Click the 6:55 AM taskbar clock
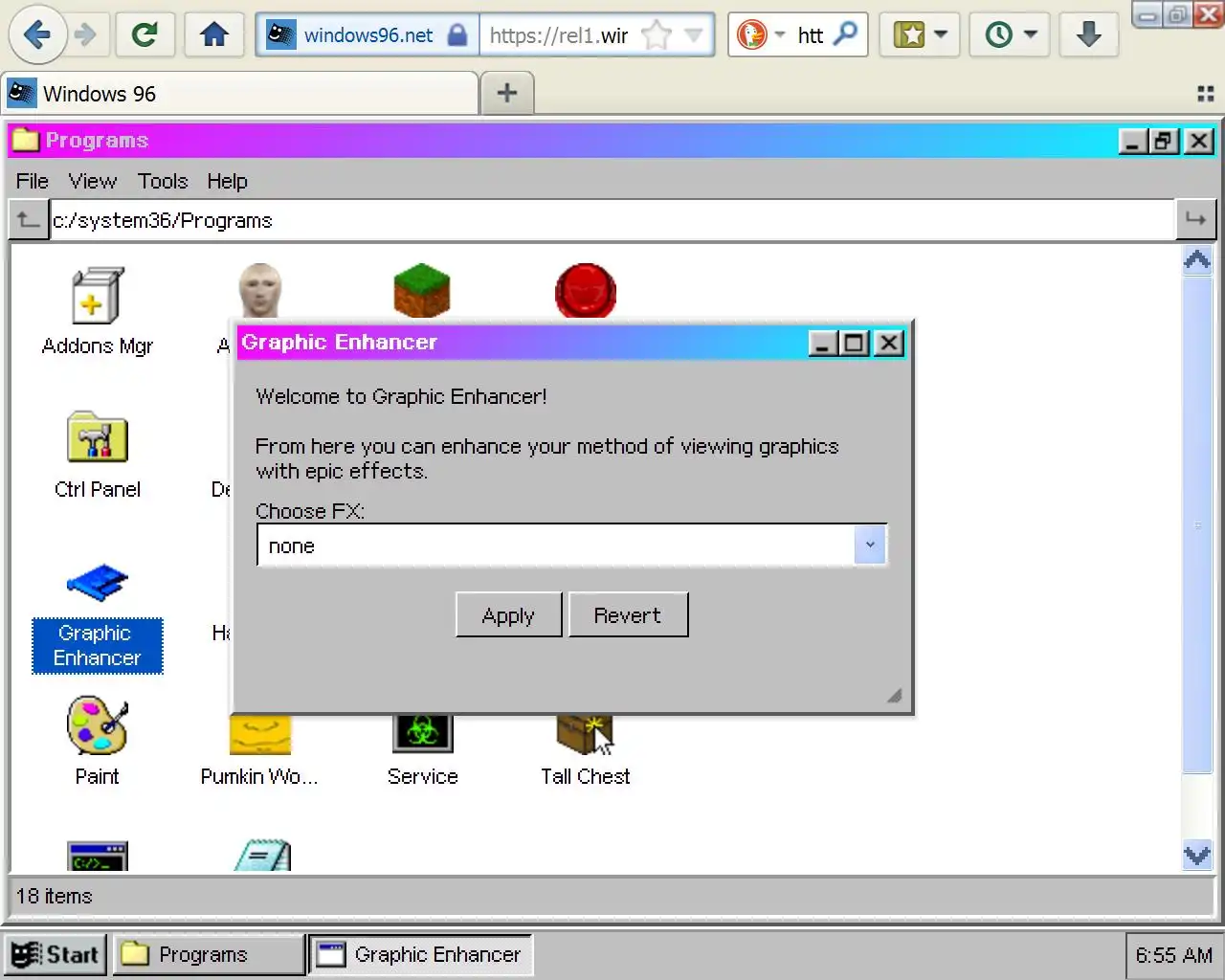1225x980 pixels. point(1173,955)
